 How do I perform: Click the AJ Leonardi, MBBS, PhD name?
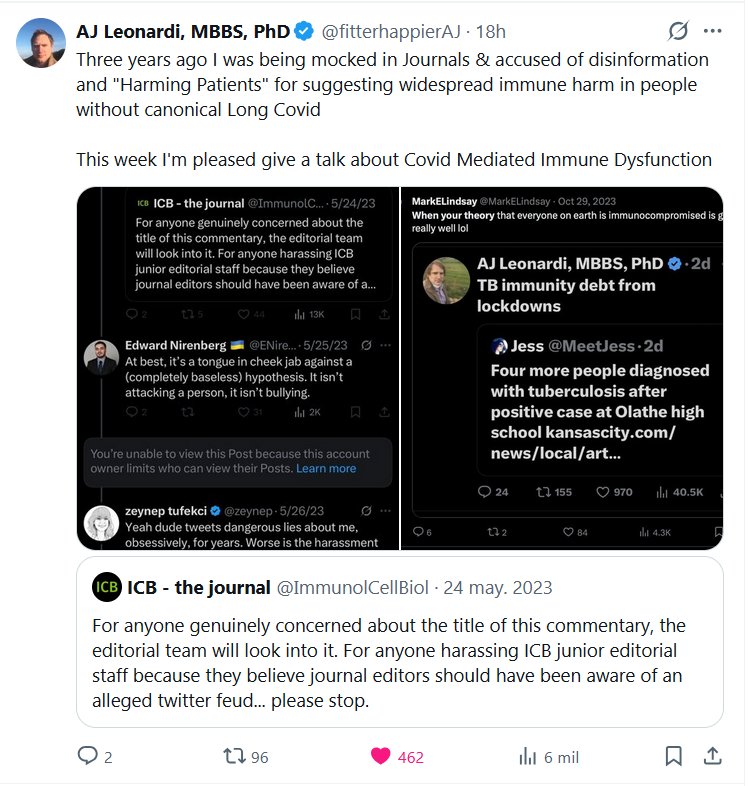coord(182,32)
